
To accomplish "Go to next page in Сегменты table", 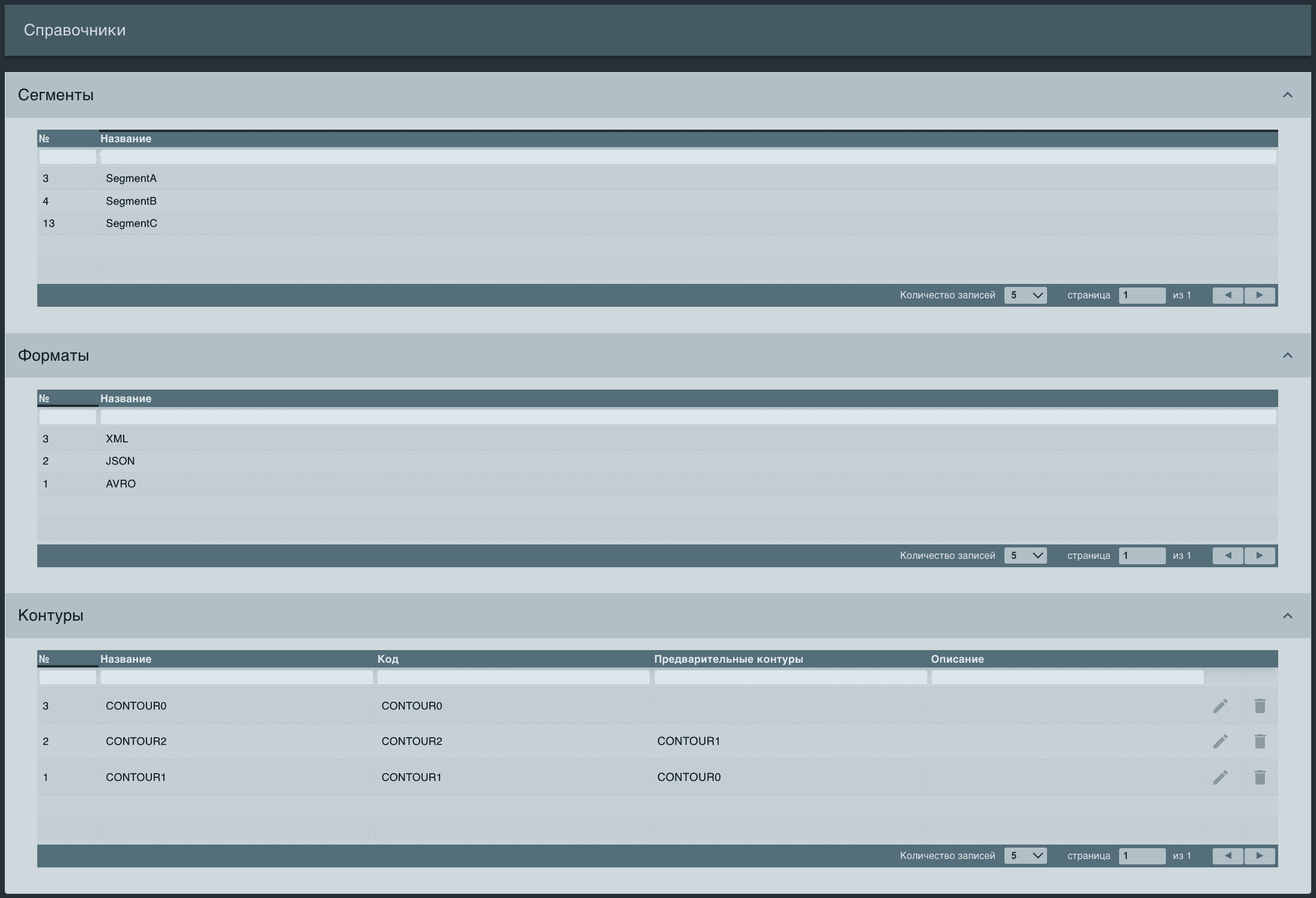I will click(1259, 295).
